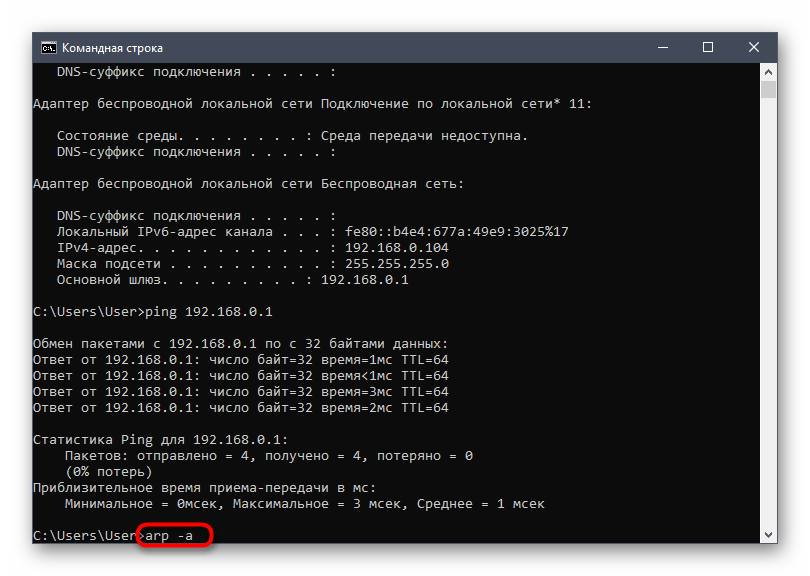Click the subnet mask 255.255.255.0
Viewport: 810px width, 576px height.
397,263
